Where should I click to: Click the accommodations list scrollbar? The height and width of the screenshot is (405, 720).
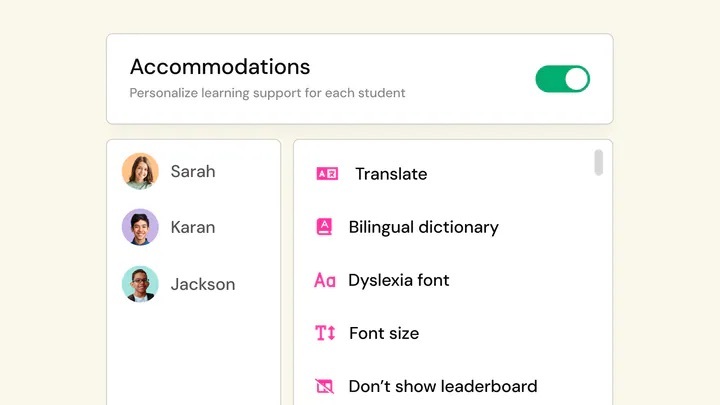pyautogui.click(x=599, y=162)
